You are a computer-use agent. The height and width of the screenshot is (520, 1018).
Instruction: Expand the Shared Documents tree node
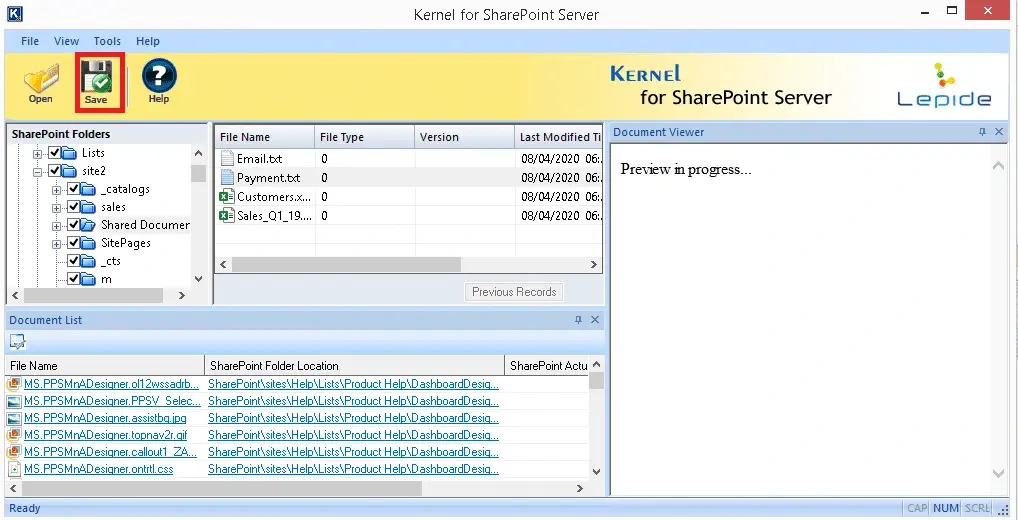56,226
